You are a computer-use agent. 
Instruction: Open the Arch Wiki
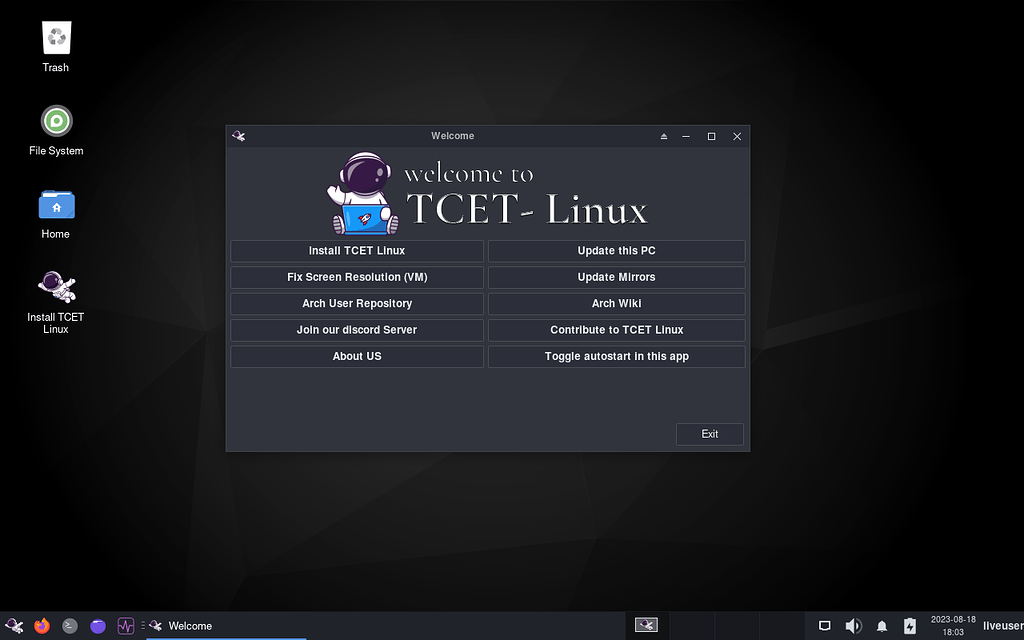(616, 303)
